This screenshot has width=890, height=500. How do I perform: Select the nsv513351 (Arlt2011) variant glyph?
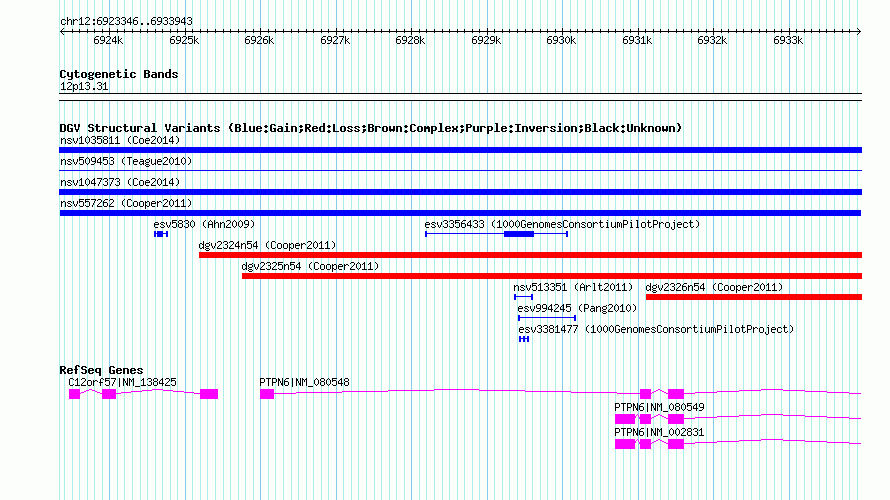pyautogui.click(x=523, y=297)
